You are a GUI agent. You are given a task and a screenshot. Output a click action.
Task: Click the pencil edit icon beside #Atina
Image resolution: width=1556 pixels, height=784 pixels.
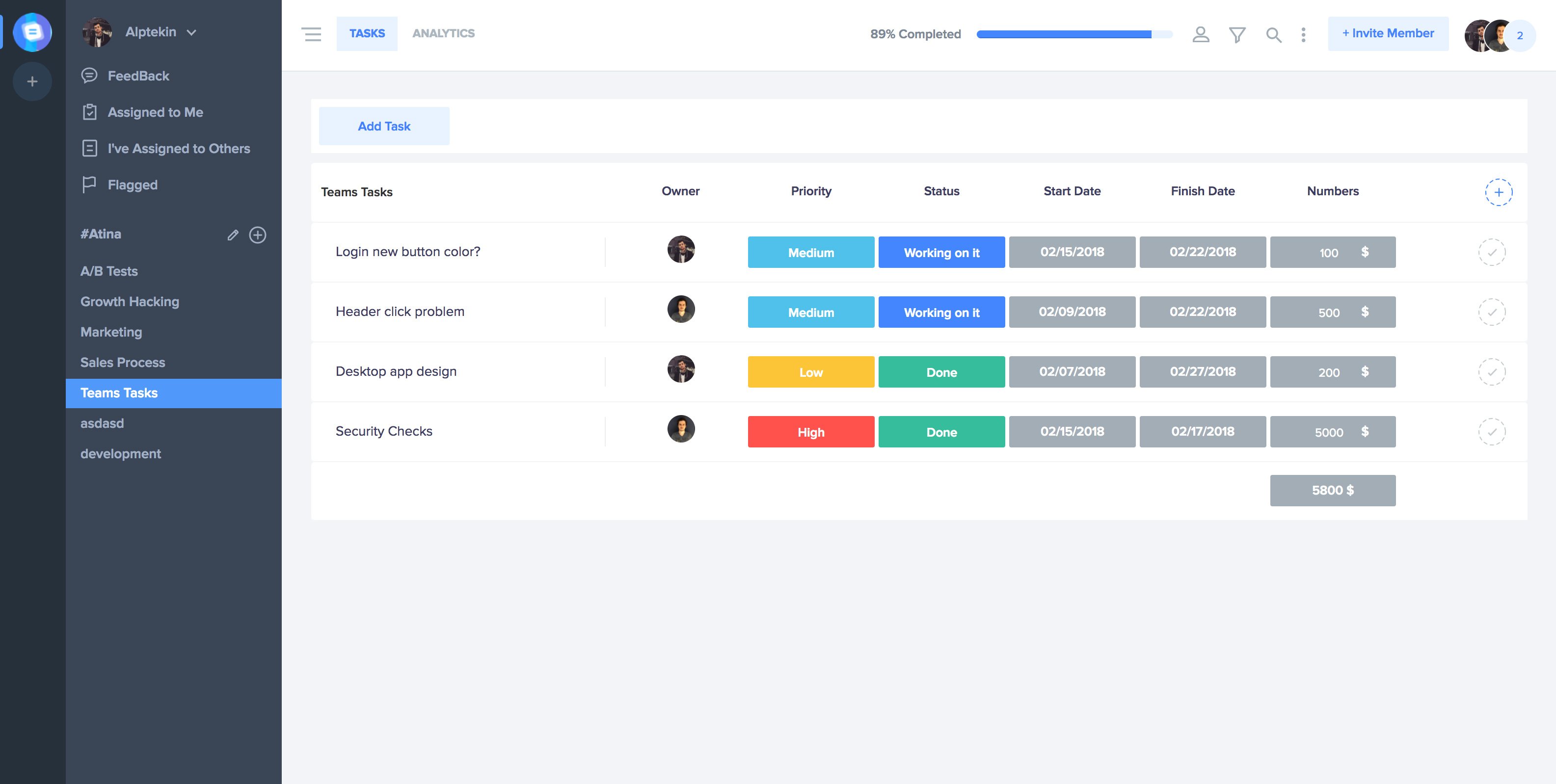(233, 235)
